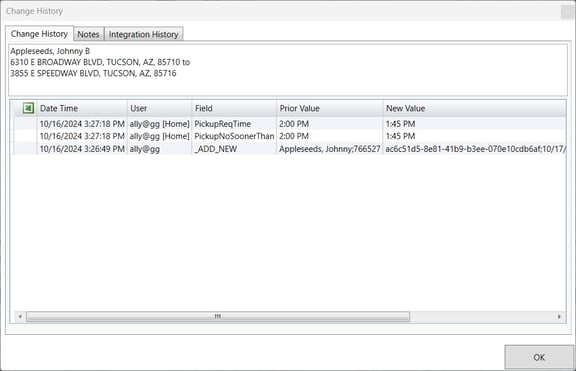This screenshot has height=371, width=576.
Task: Select the PickupReqTime field cell
Action: 234,124
